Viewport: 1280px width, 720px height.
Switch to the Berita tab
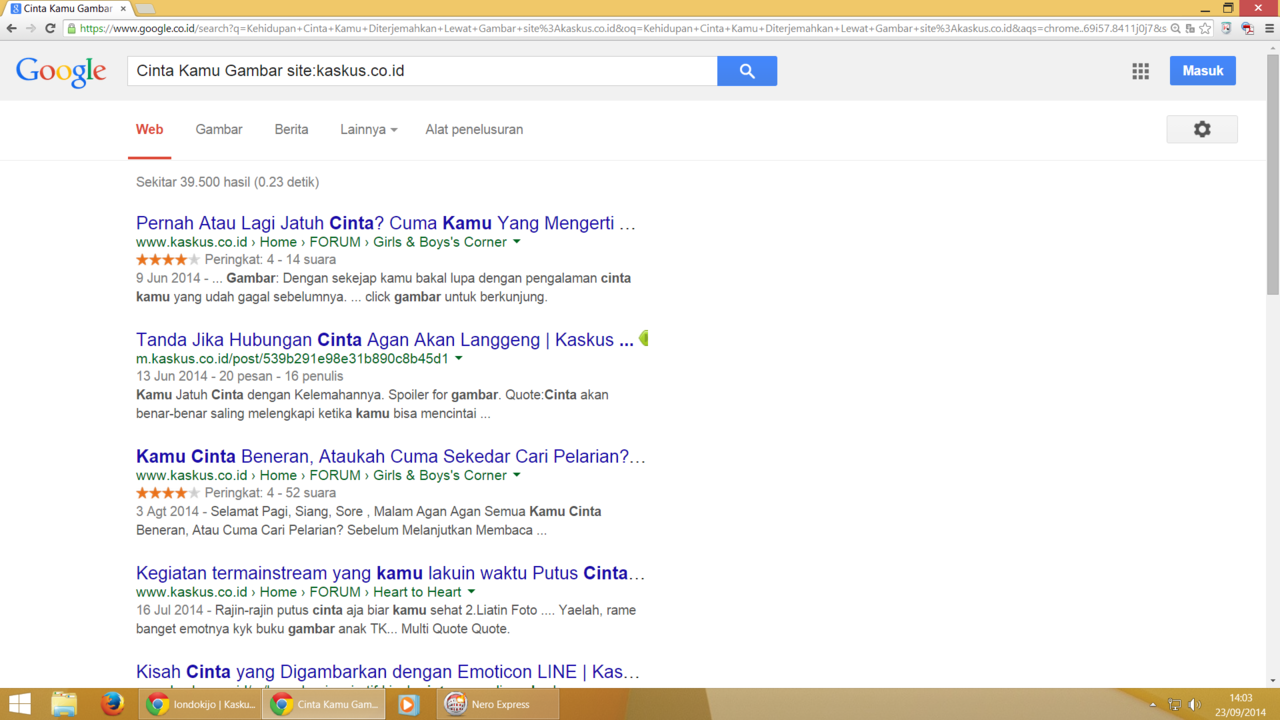tap(291, 129)
